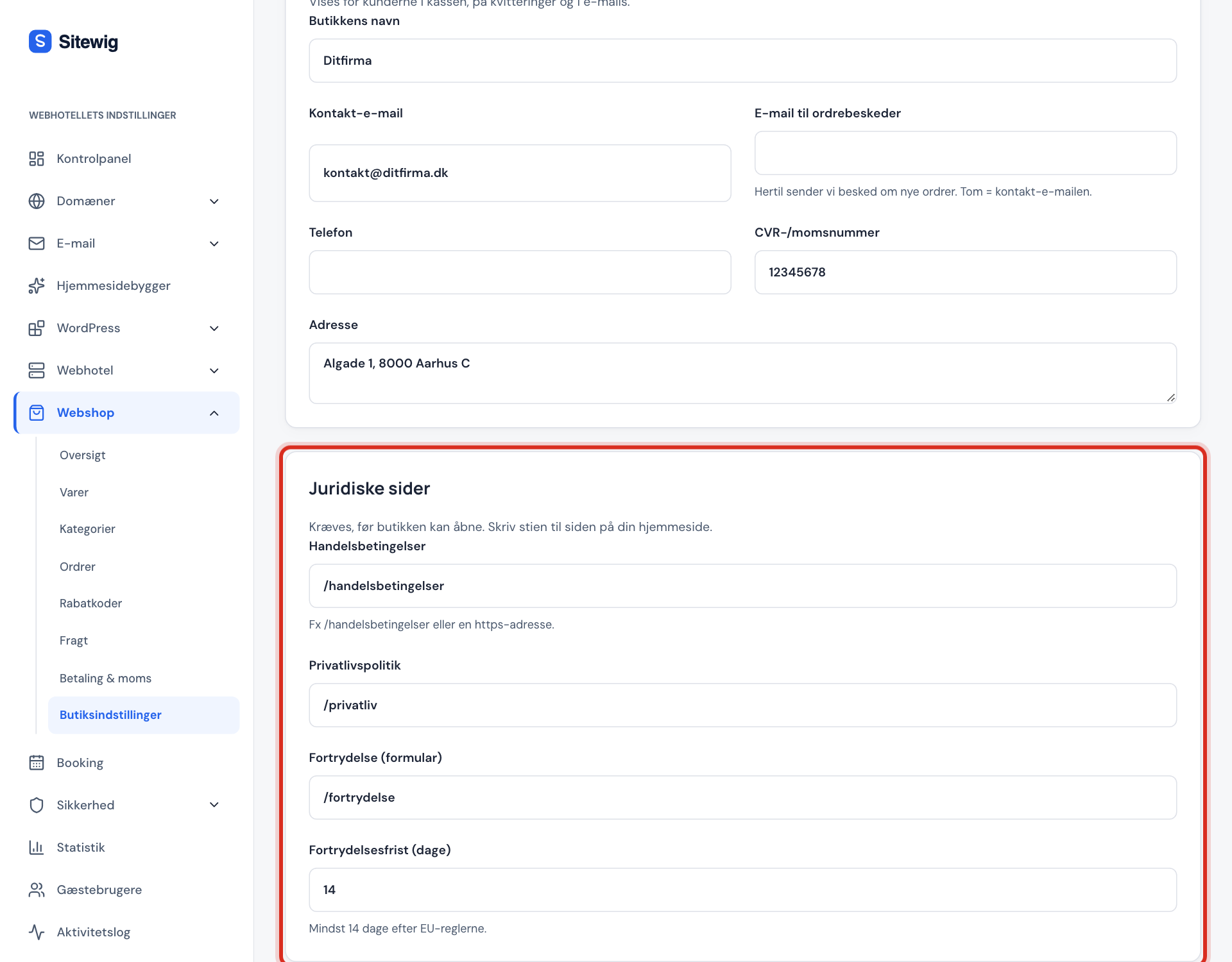
Task: Click the Sitewig brand name
Action: coord(89,42)
